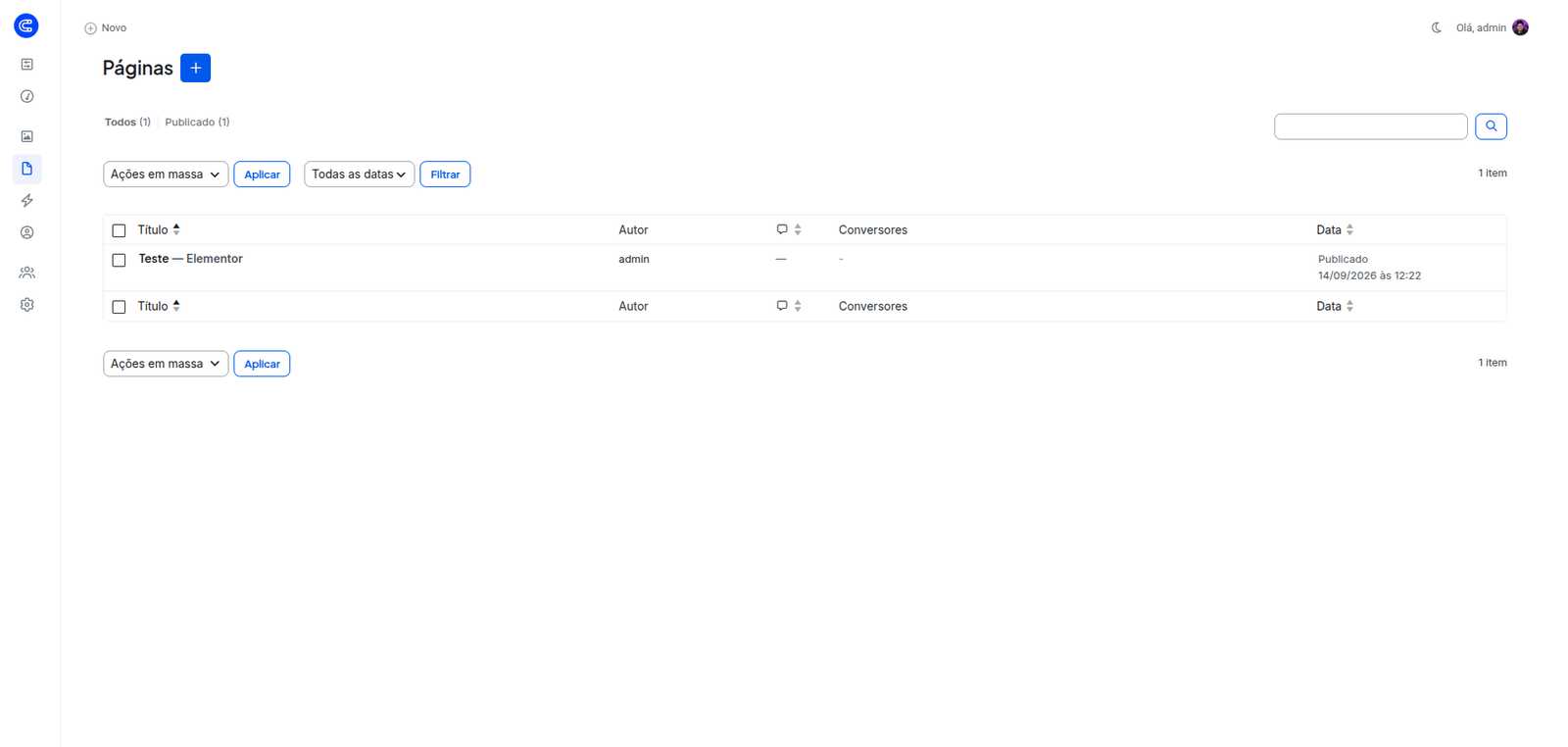The width and height of the screenshot is (1568, 747).
Task: Select the Todos (1) filter tab
Action: click(127, 123)
